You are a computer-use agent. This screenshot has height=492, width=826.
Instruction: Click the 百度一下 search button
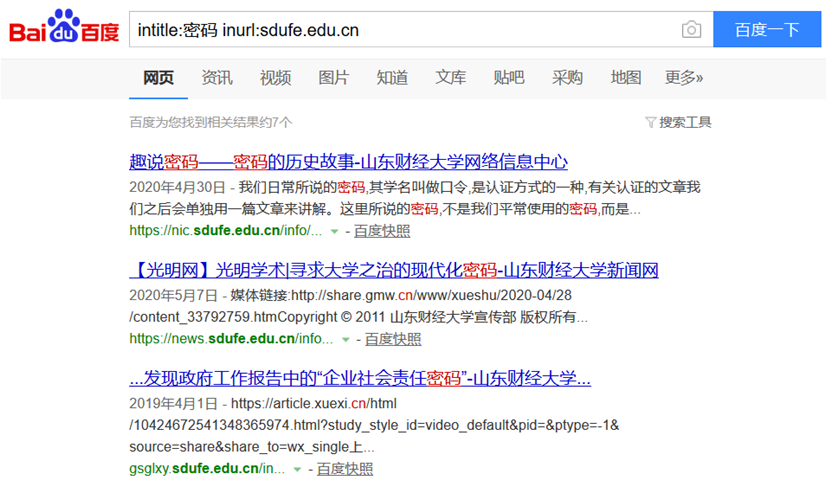click(x=767, y=30)
